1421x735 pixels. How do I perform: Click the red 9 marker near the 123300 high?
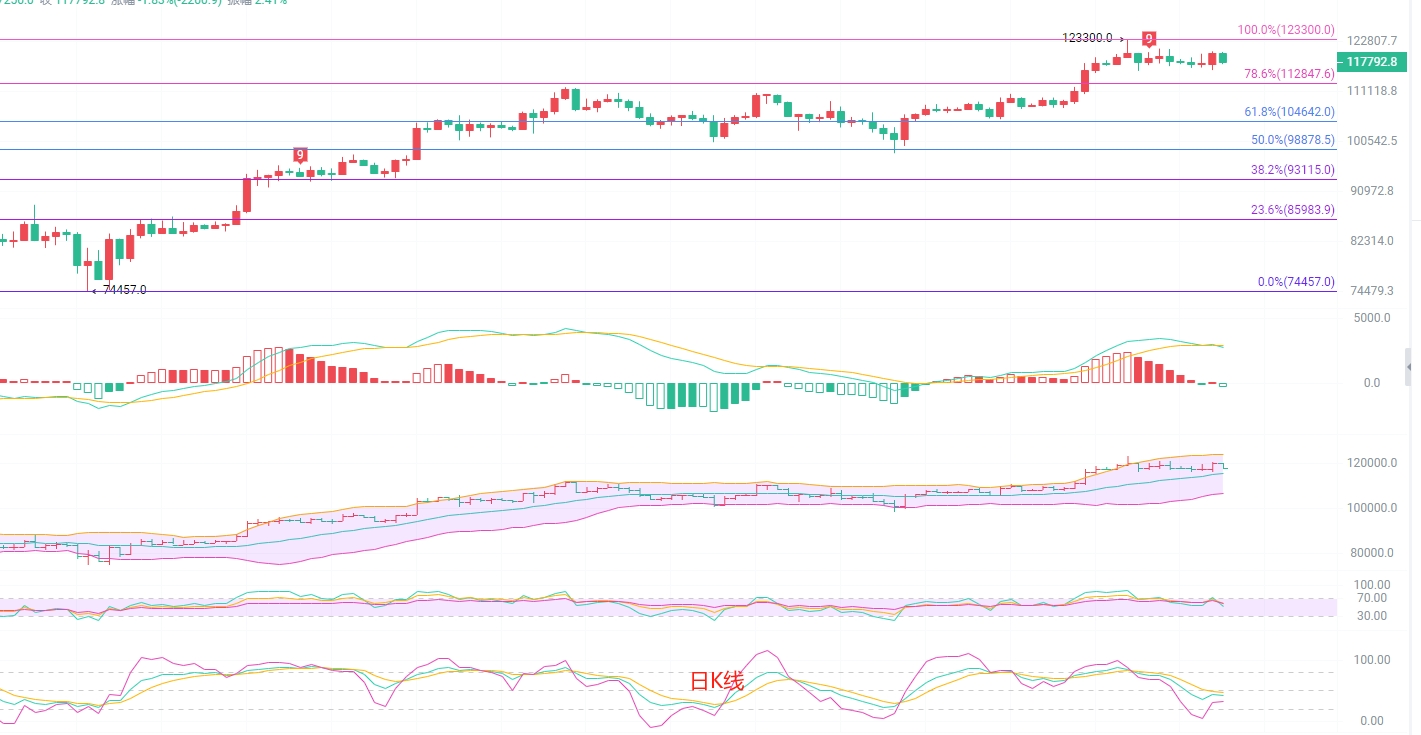click(1149, 39)
